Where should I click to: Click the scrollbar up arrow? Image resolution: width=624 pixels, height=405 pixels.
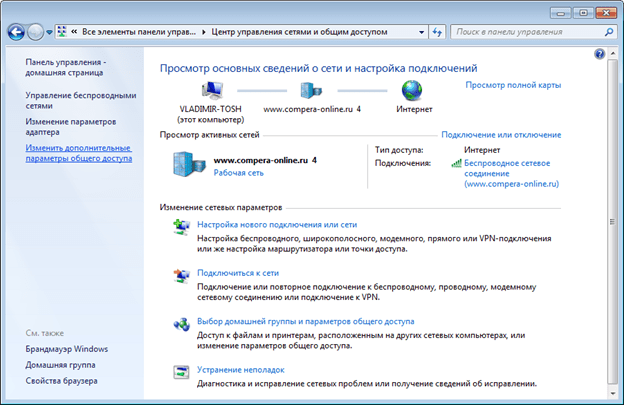(x=612, y=53)
